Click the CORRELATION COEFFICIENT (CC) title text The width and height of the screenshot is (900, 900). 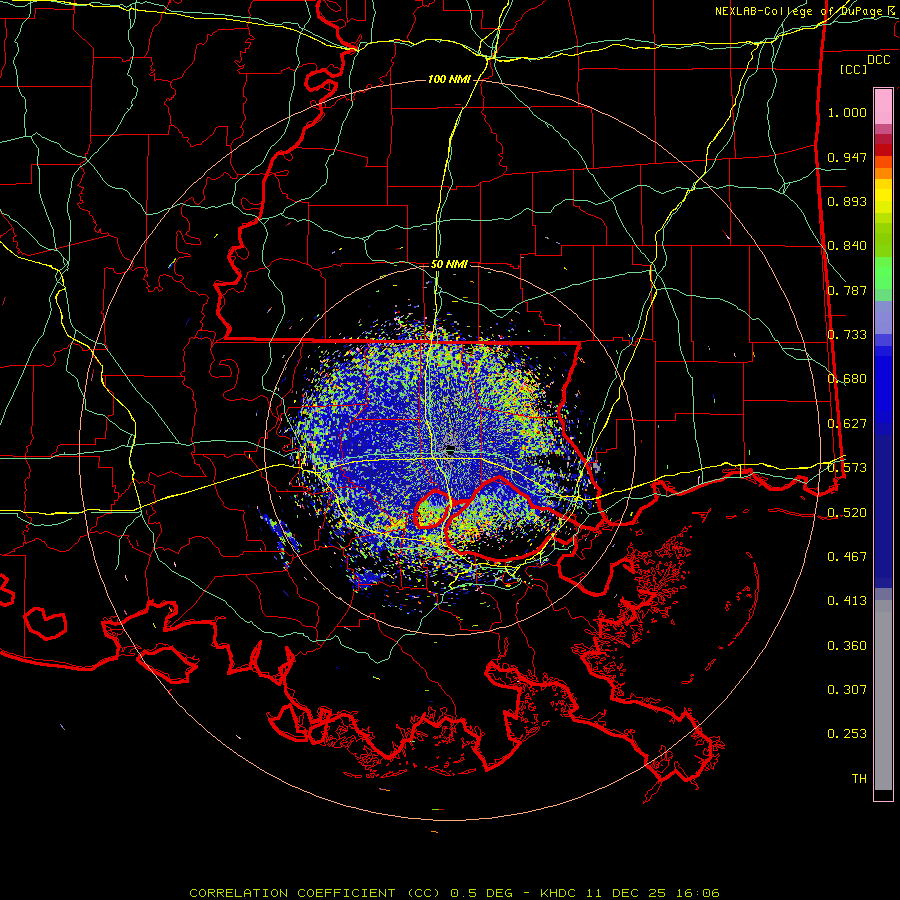[x=315, y=893]
